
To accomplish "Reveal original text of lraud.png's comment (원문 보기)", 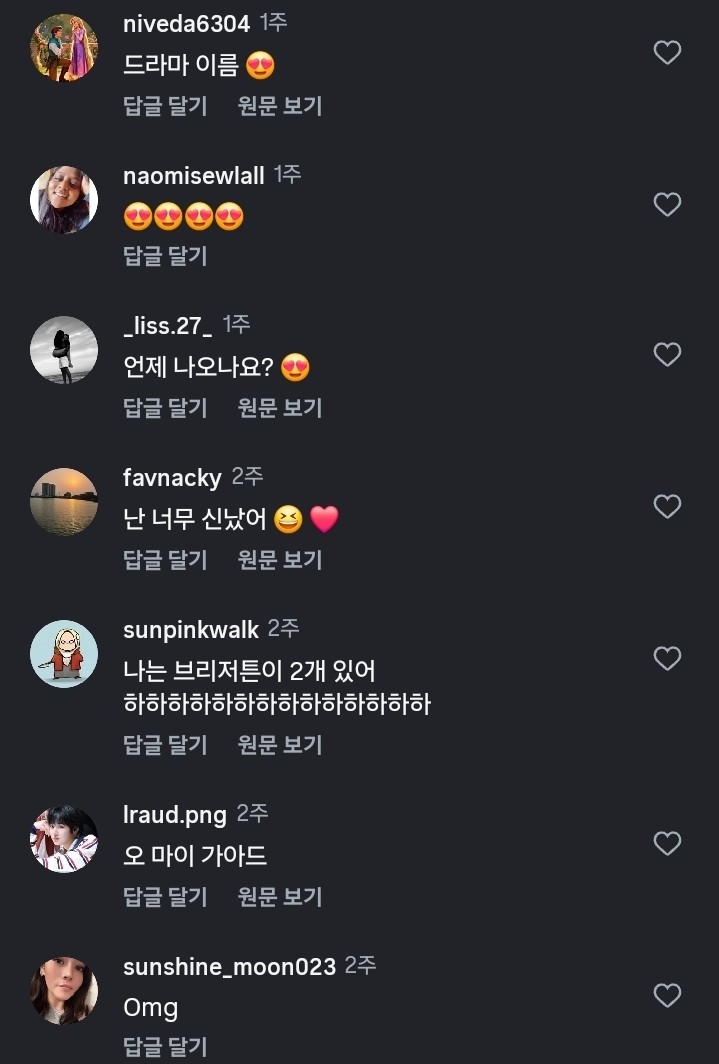I will point(280,897).
